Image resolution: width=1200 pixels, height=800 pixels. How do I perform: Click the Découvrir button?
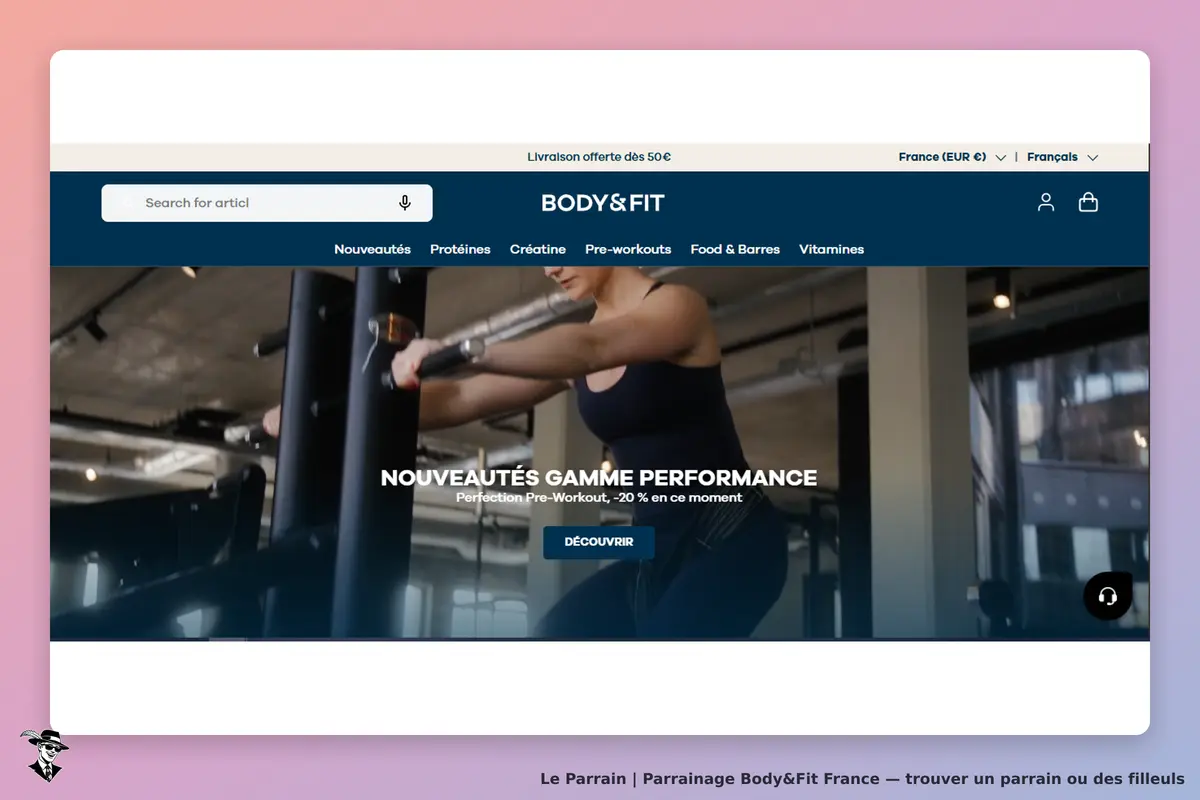click(x=599, y=542)
